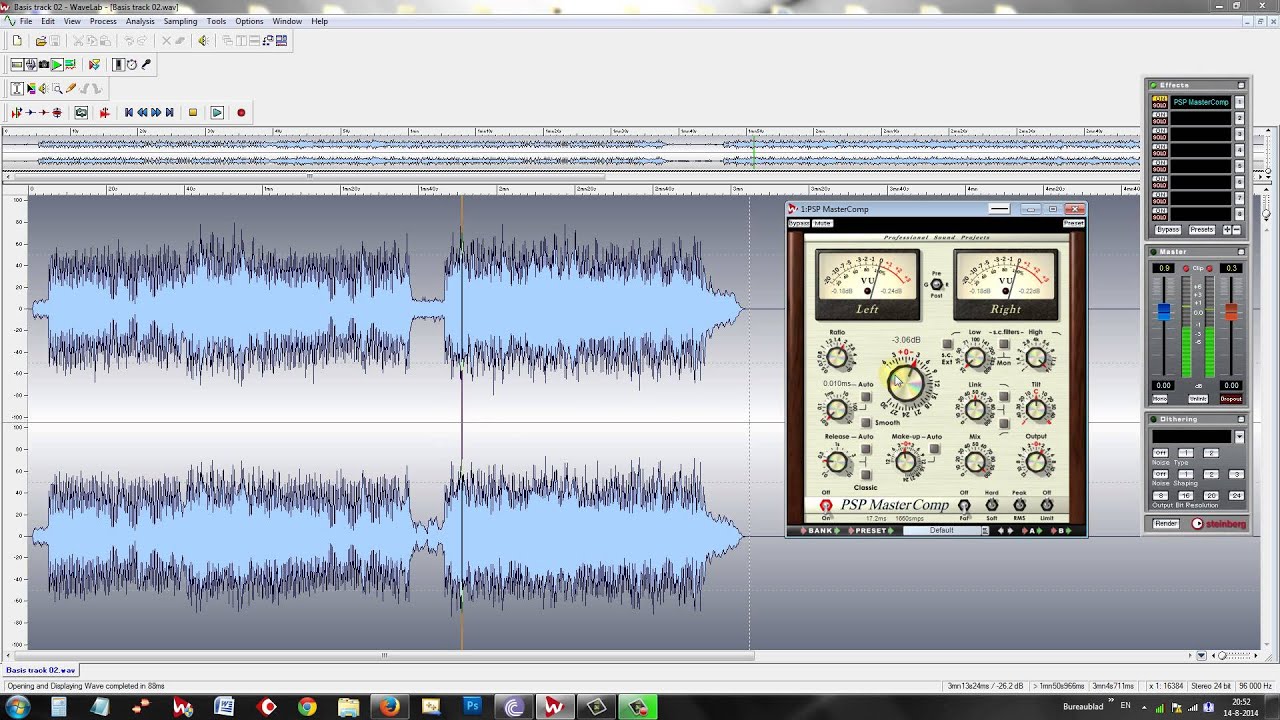Open the Presets button in Effects panel

click(1202, 230)
